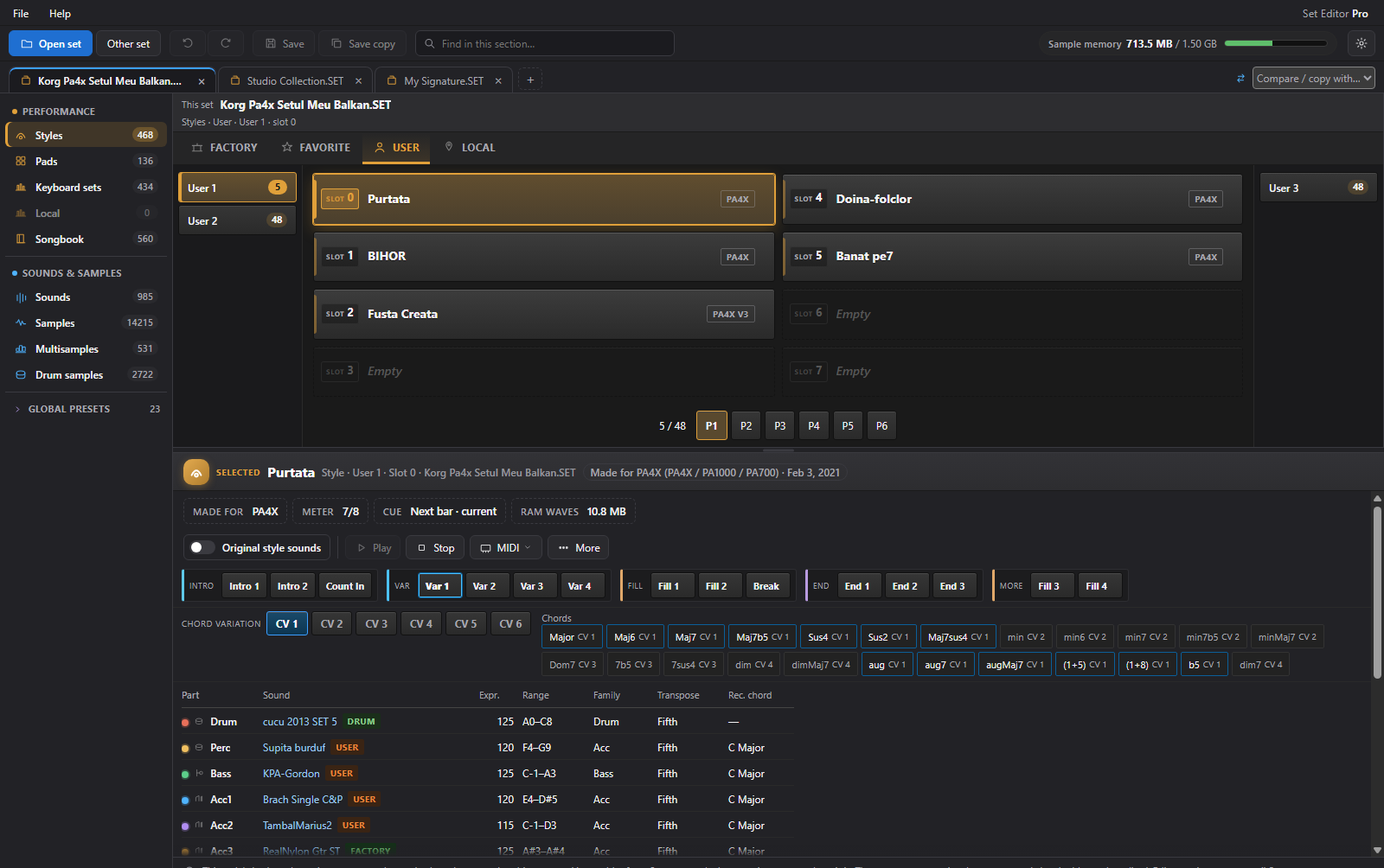Switch to the Favorite tab
The image size is (1384, 868).
coord(316,148)
